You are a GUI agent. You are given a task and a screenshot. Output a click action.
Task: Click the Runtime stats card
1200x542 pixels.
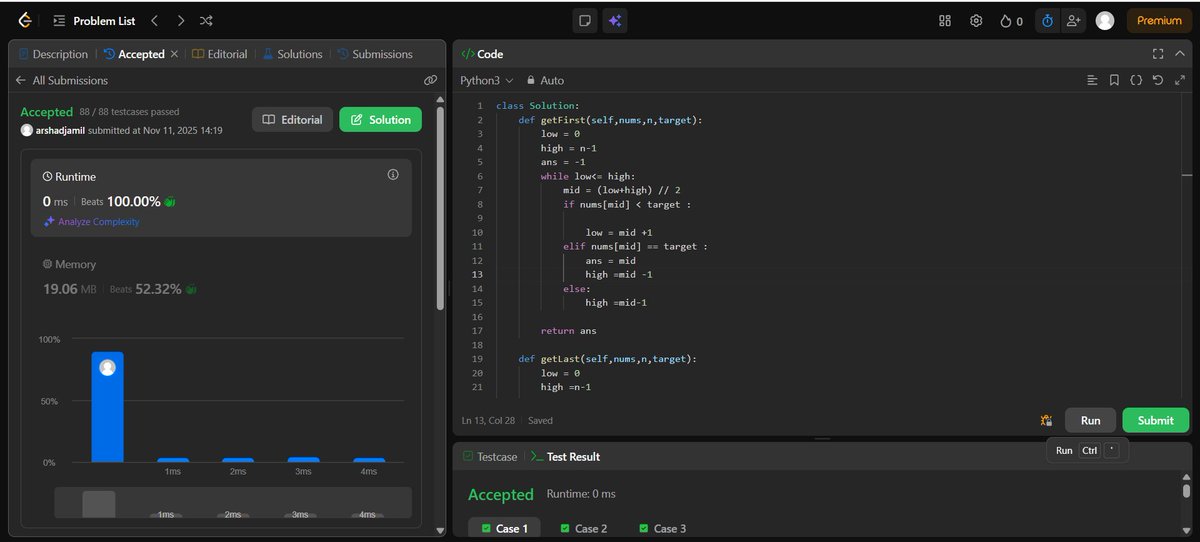221,197
